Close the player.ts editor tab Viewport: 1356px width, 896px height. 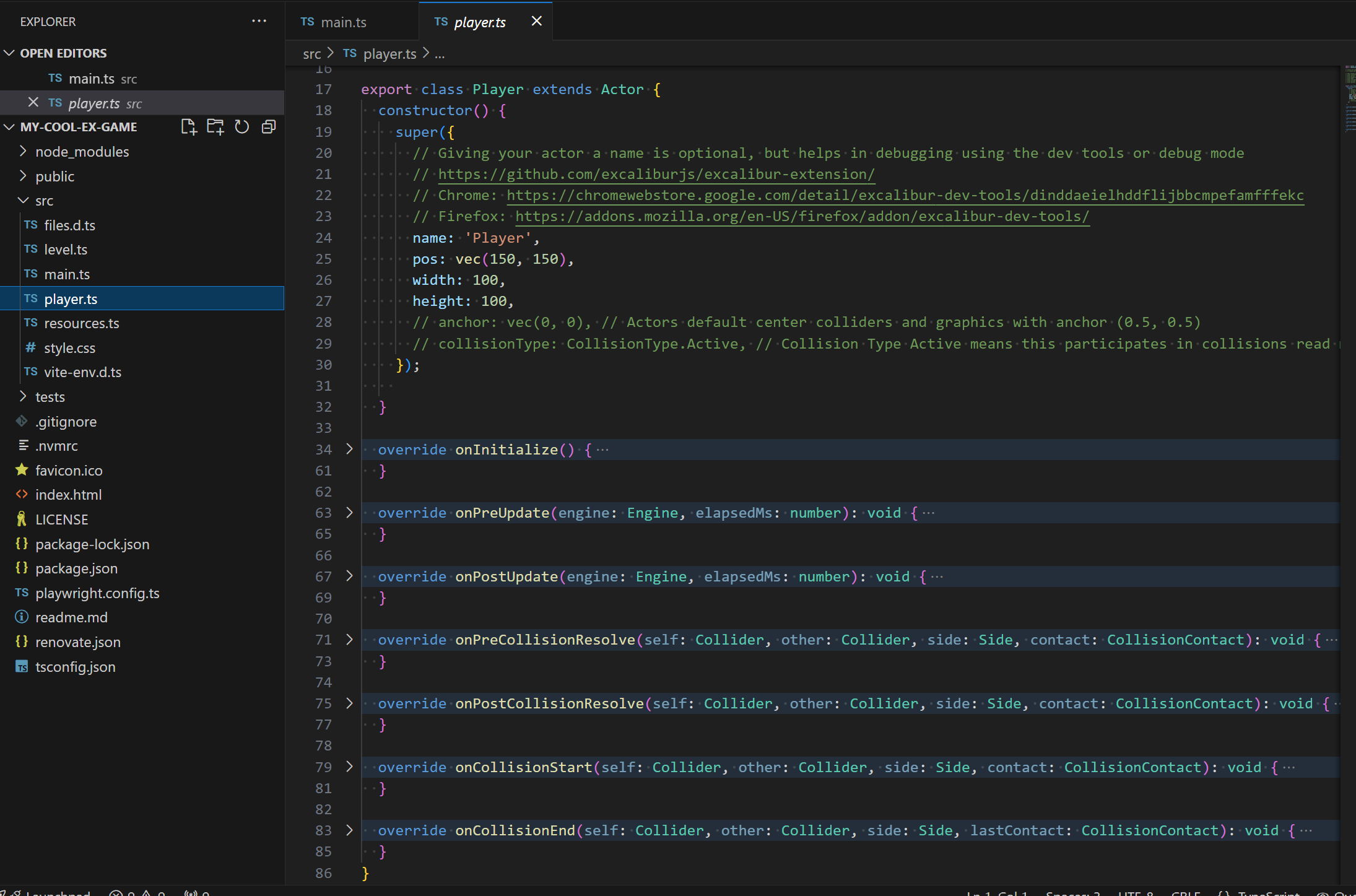click(x=537, y=22)
